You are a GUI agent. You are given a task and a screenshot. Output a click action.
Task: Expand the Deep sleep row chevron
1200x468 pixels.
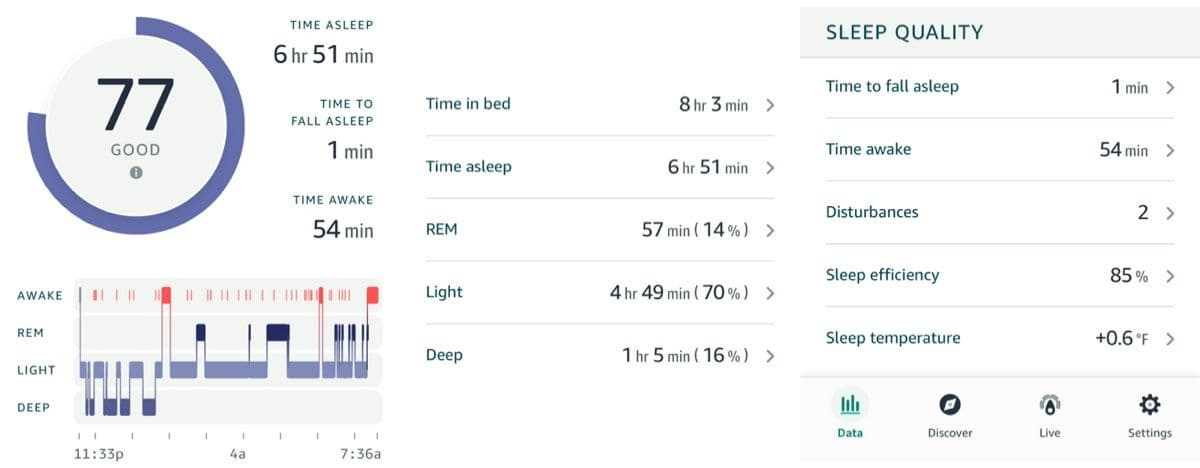coord(770,356)
